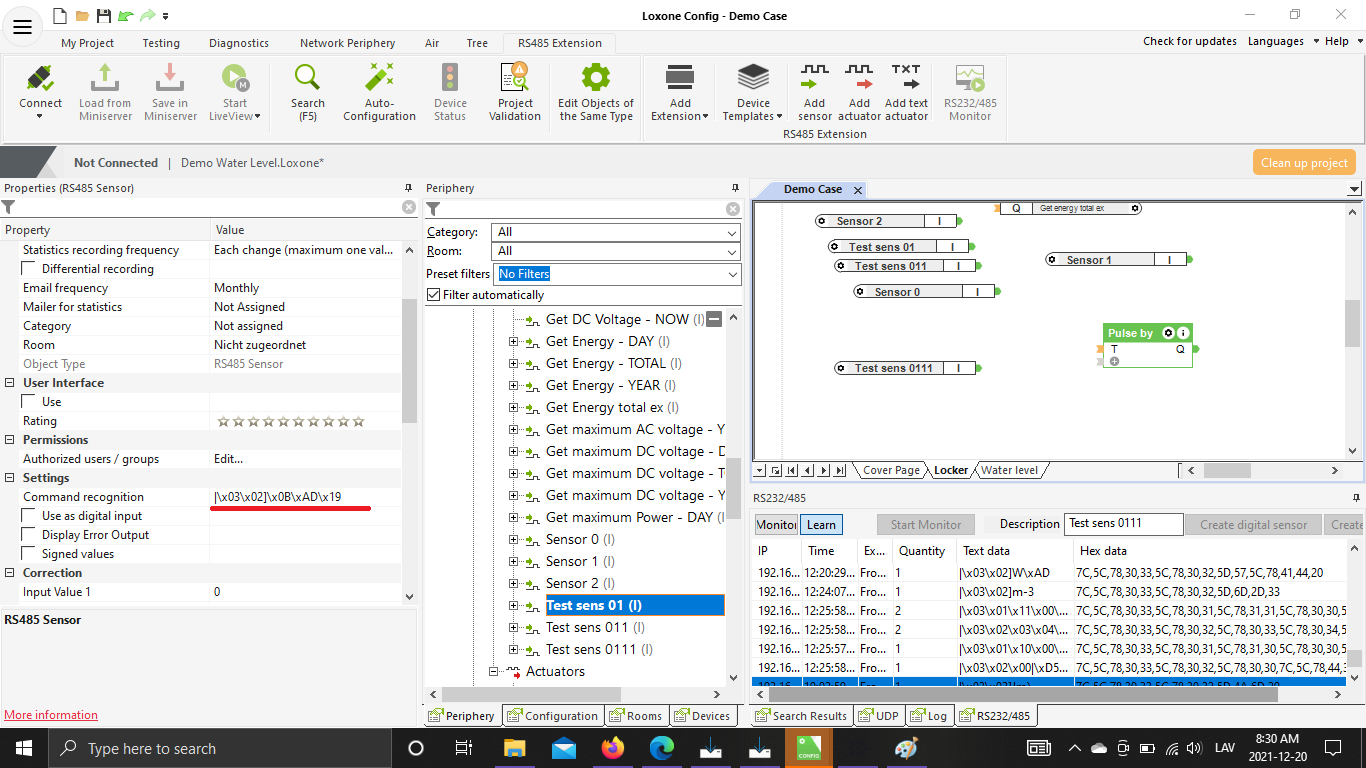Screen dimensions: 1366x768
Task: Open the Preset filters dropdown
Action: [619, 274]
